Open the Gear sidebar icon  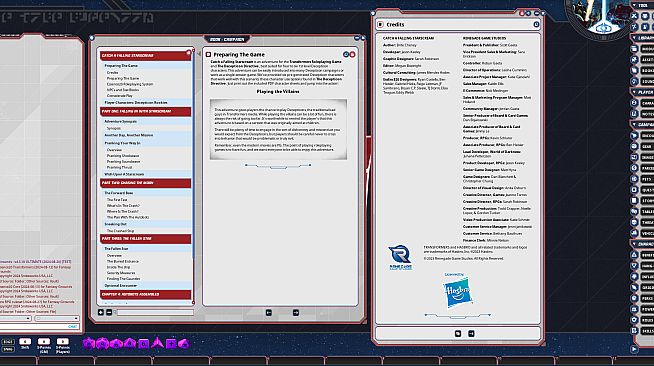coord(634,146)
